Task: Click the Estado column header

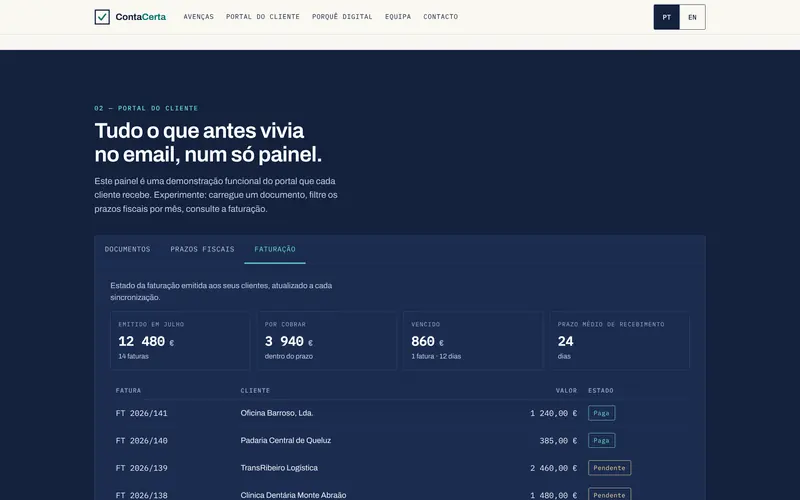Action: 601,390
